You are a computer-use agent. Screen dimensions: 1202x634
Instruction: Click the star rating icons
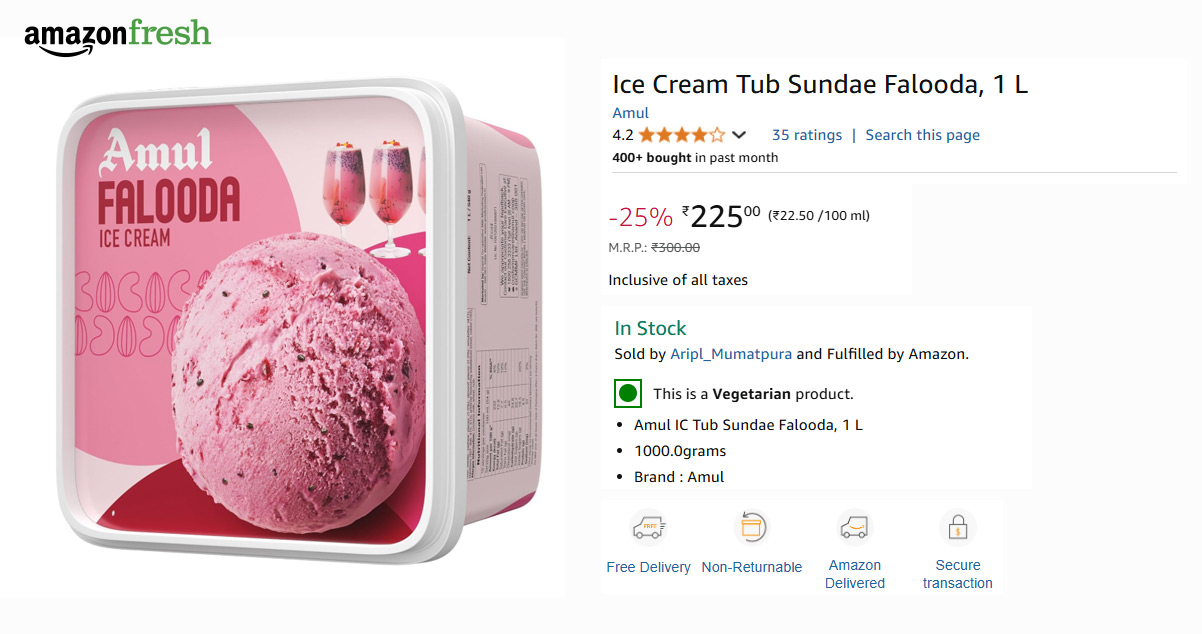(682, 135)
